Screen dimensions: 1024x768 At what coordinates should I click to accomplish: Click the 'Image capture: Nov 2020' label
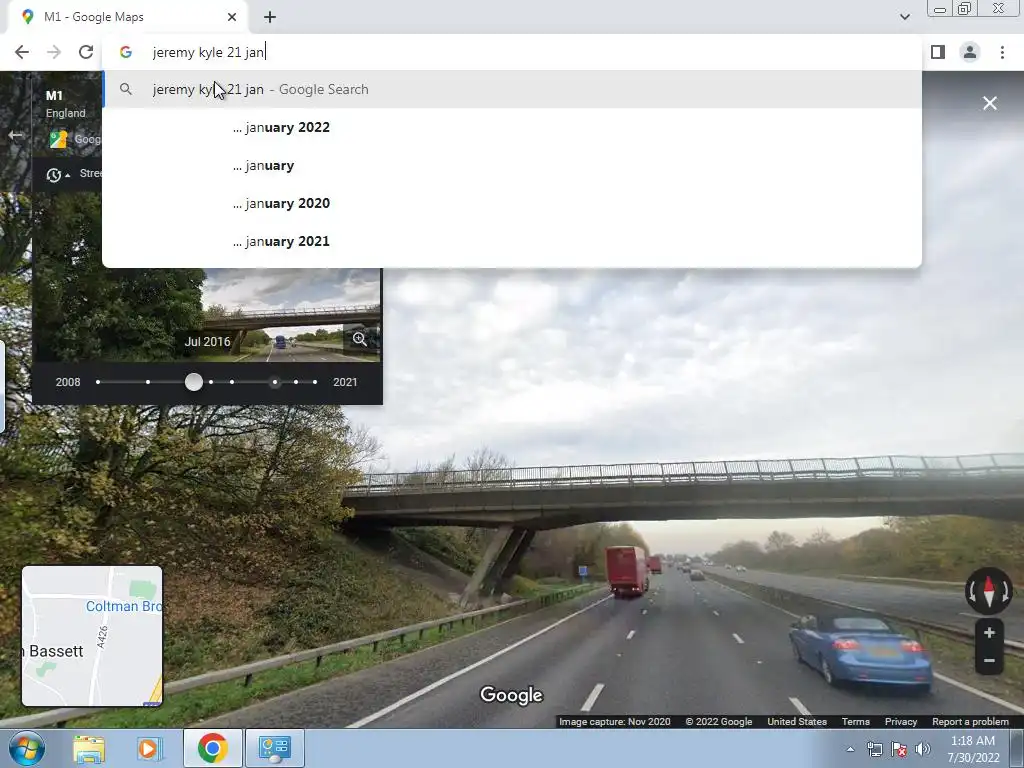(x=615, y=722)
